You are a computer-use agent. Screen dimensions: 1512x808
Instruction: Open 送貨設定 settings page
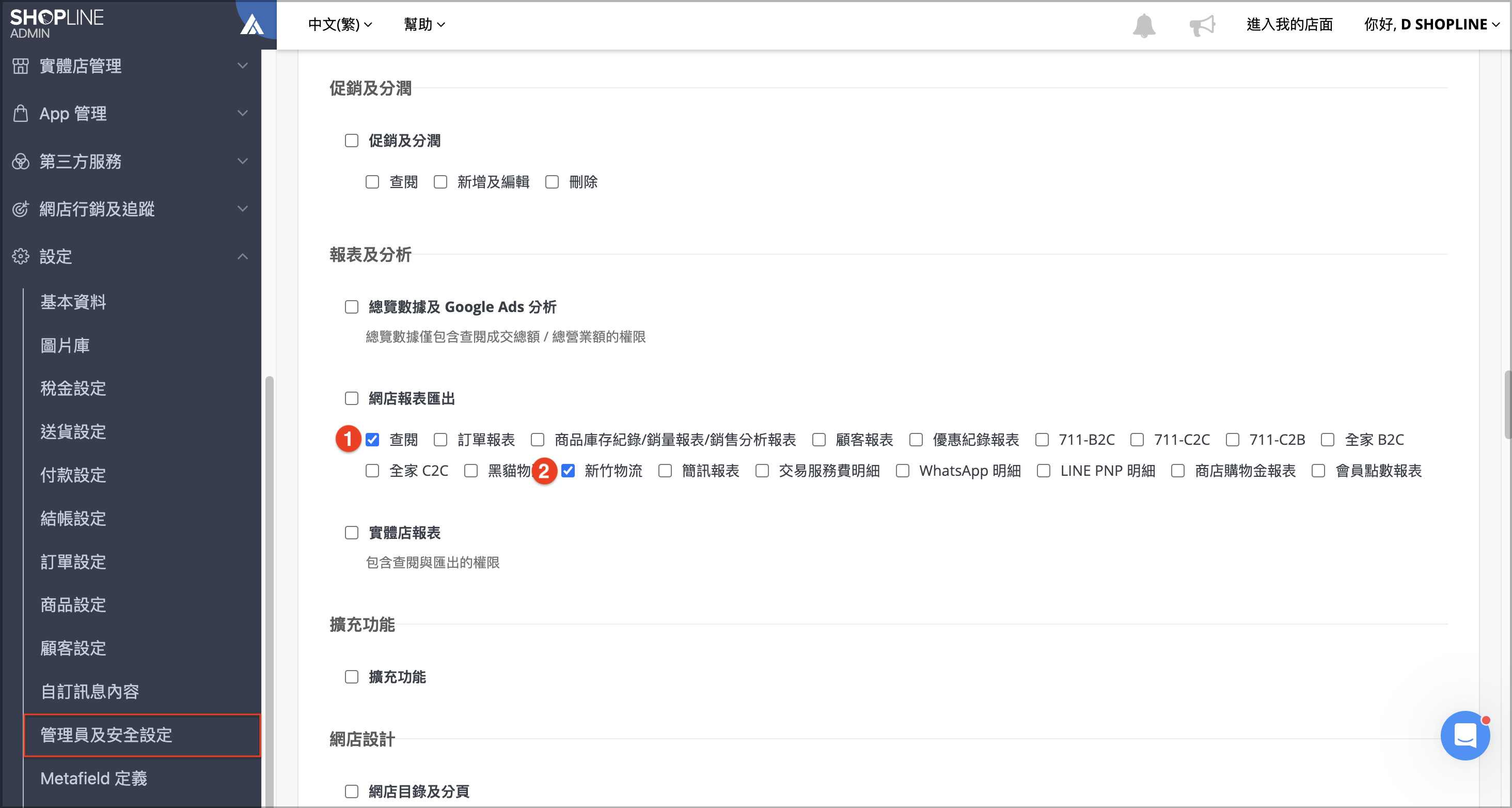[x=73, y=431]
